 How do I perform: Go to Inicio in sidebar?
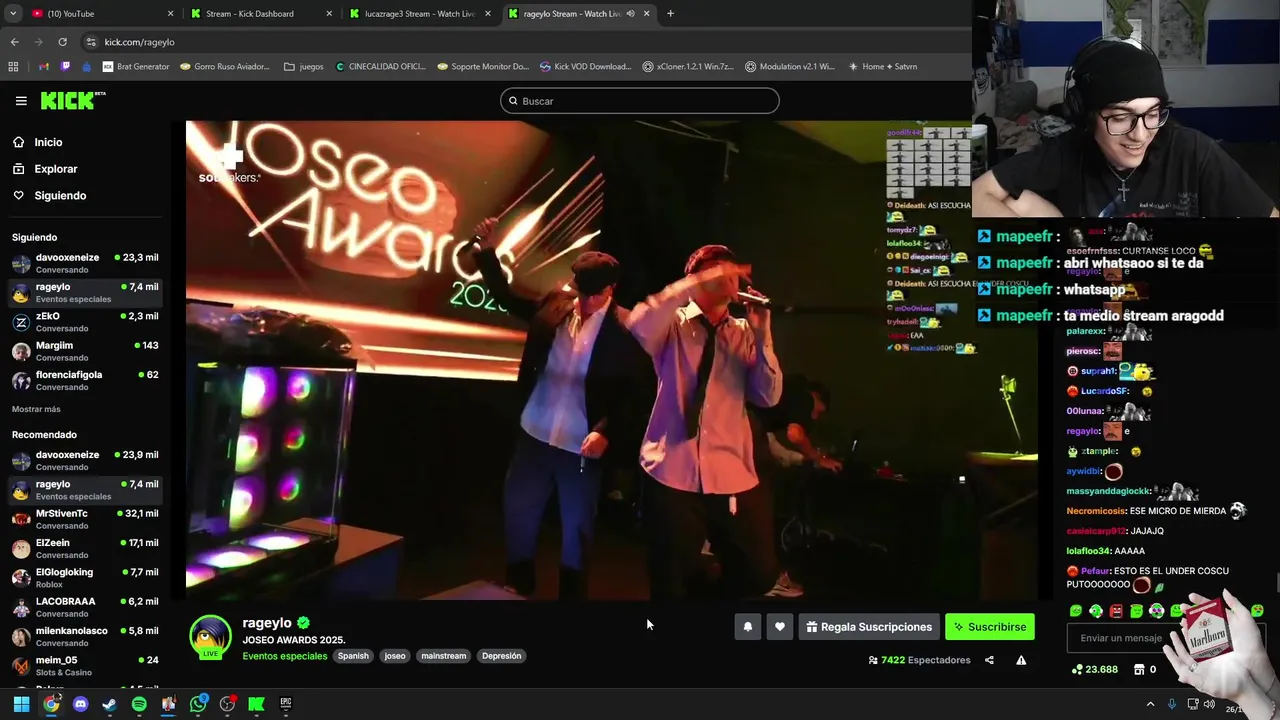coord(48,142)
